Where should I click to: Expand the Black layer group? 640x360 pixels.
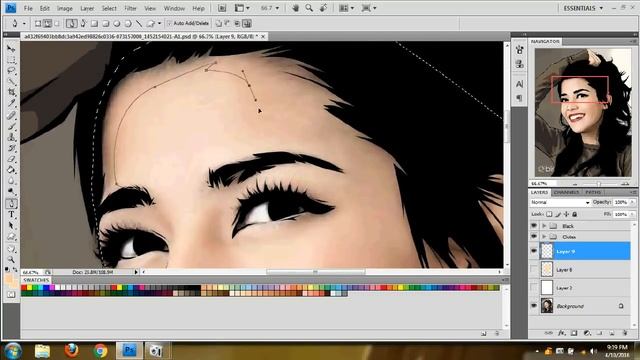[x=544, y=226]
